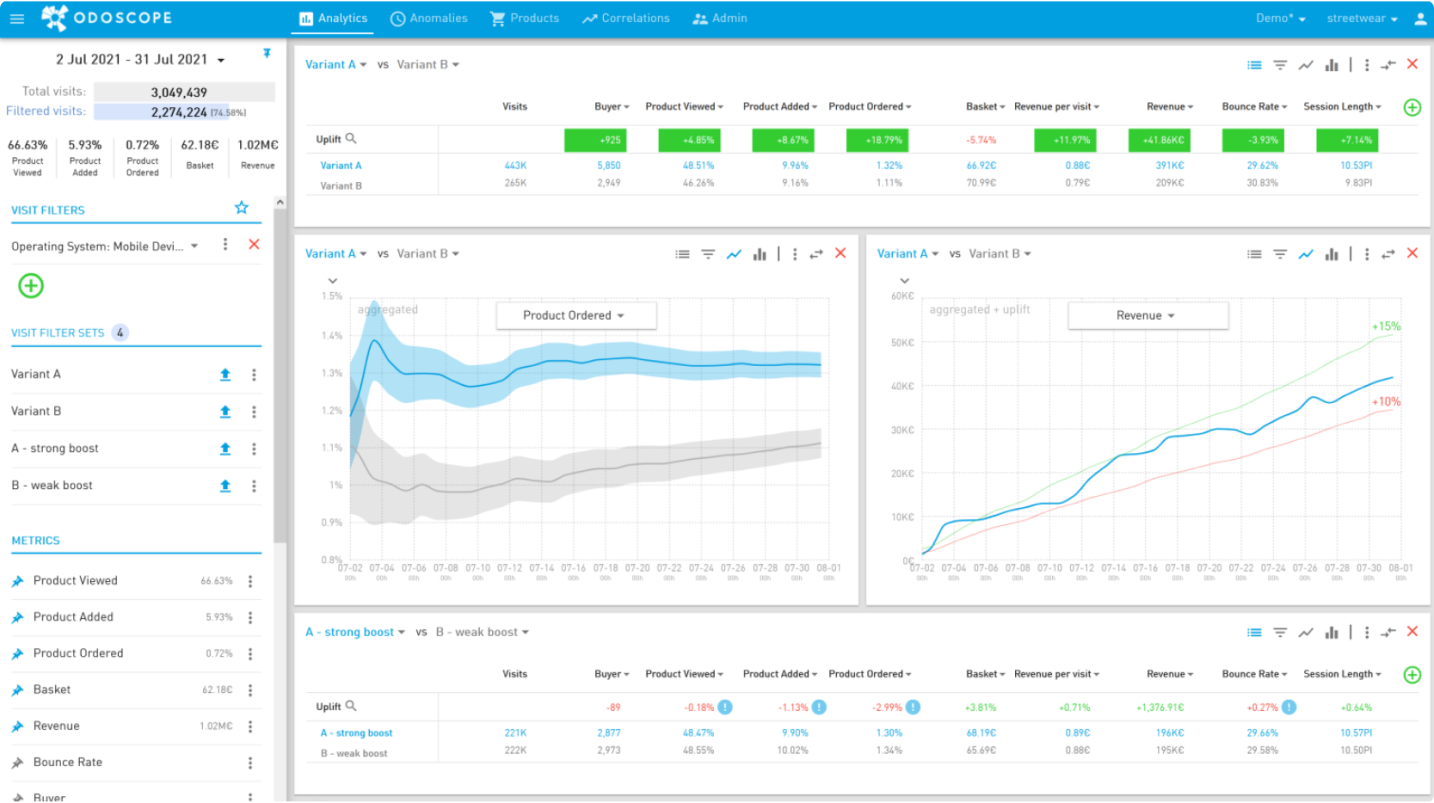This screenshot has width=1434, height=803.
Task: Toggle the star favorite on Visit Filters
Action: [241, 208]
